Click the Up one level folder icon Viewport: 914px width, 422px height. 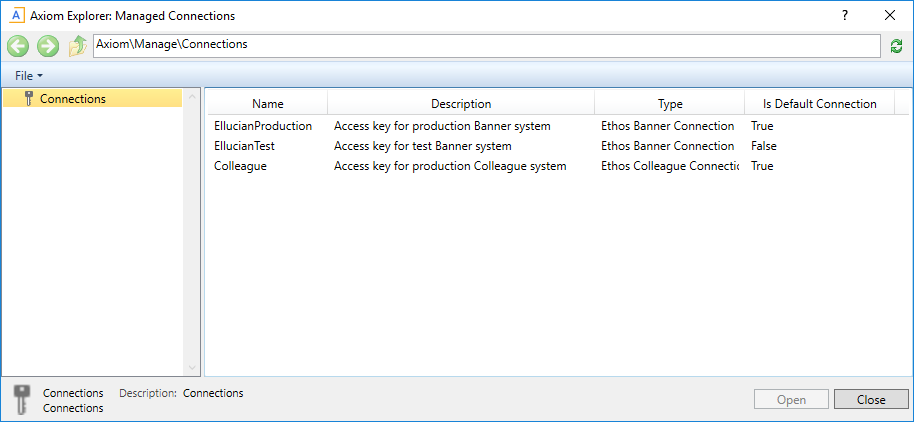tap(77, 46)
